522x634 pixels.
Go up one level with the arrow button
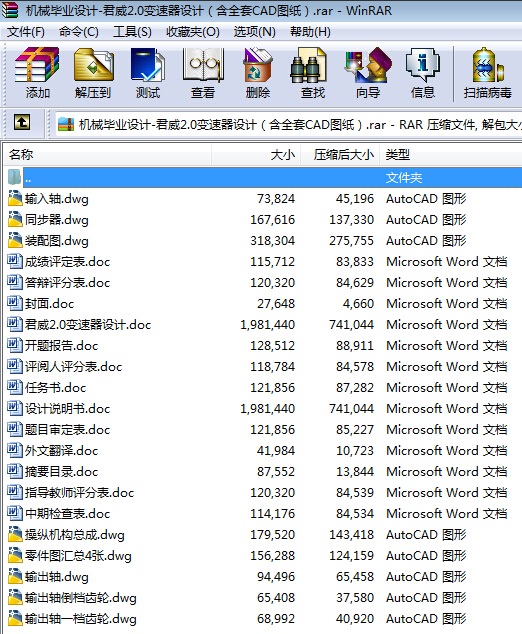22,122
